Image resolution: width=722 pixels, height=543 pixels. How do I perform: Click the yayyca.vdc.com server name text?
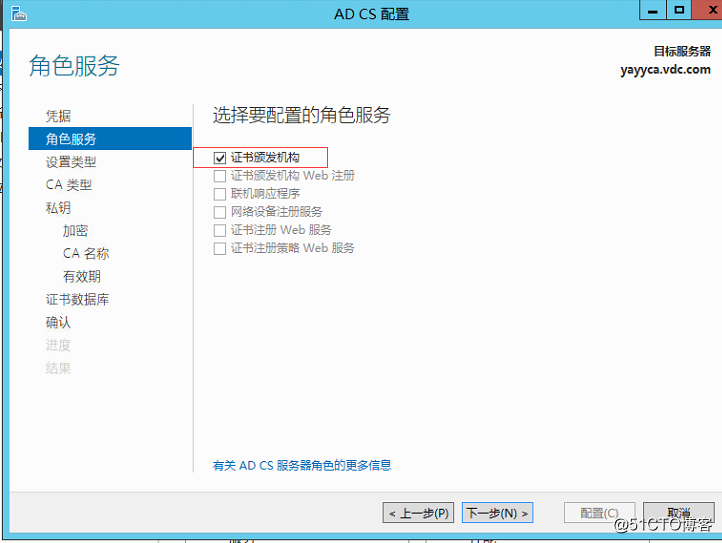(x=665, y=70)
